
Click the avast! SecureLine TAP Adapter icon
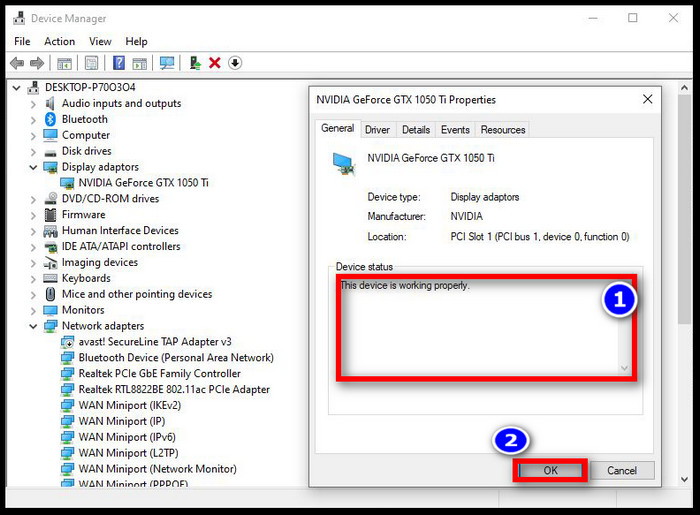pyautogui.click(x=67, y=342)
